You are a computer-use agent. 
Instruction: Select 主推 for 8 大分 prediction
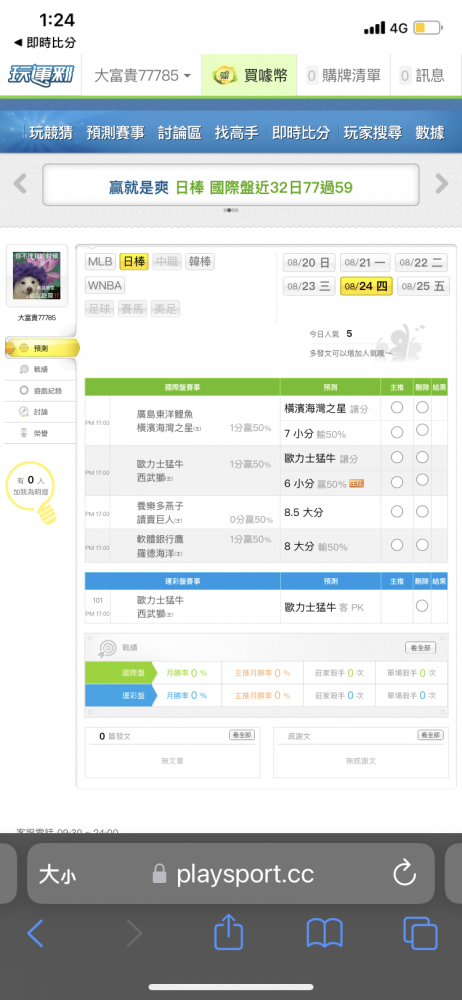(x=397, y=545)
